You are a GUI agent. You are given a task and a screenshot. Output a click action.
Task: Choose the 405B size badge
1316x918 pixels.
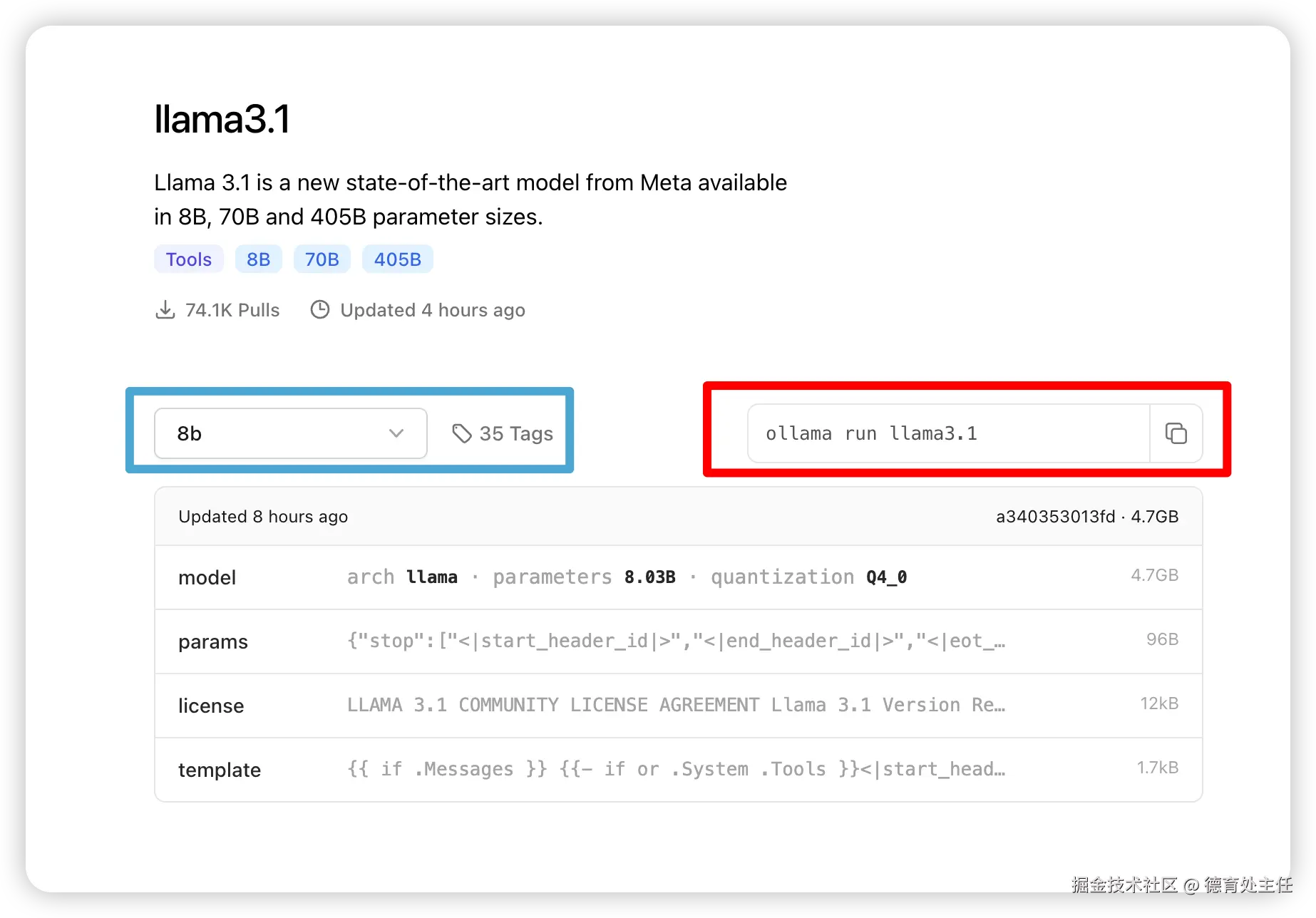[397, 259]
